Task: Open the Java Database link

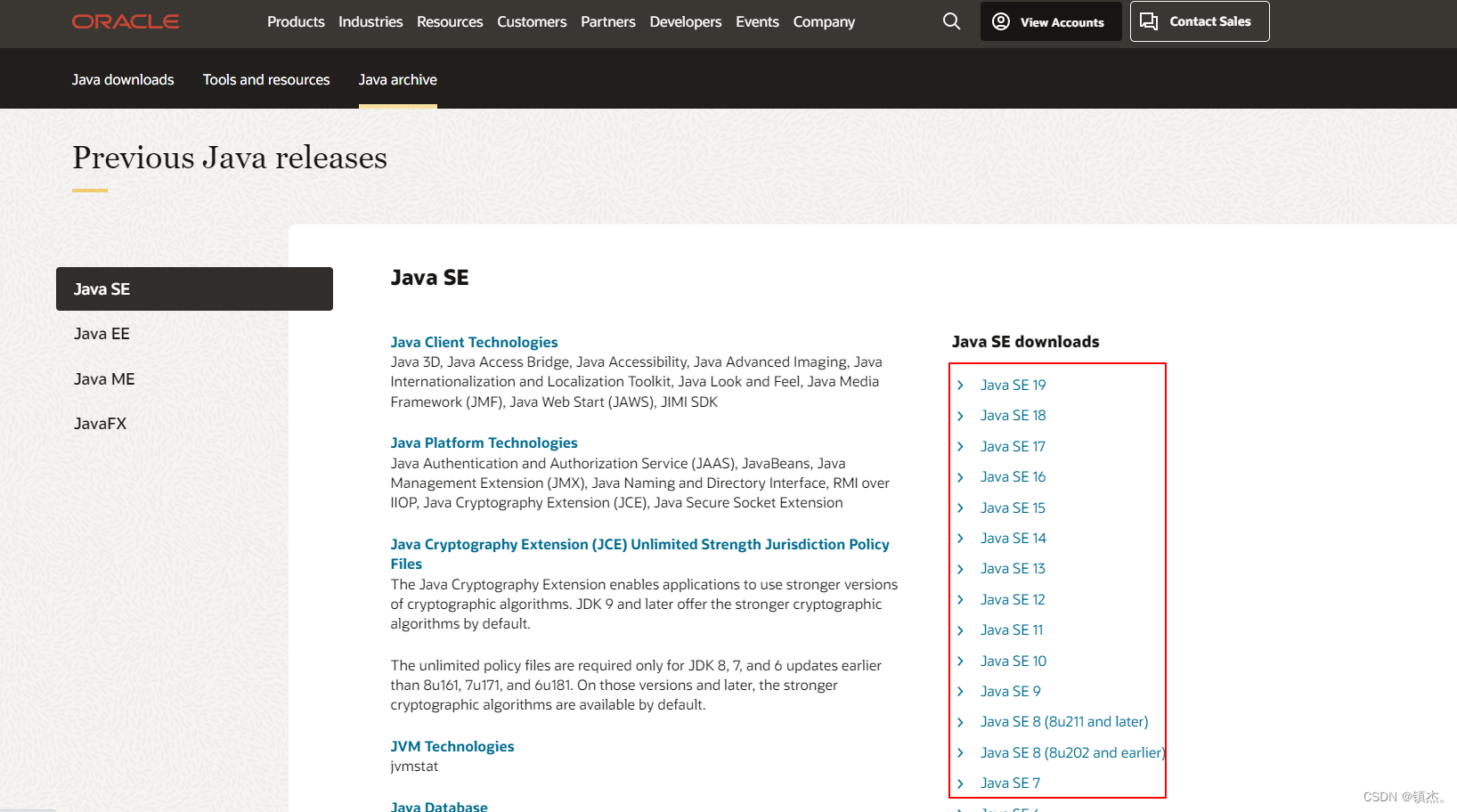Action: pyautogui.click(x=439, y=807)
